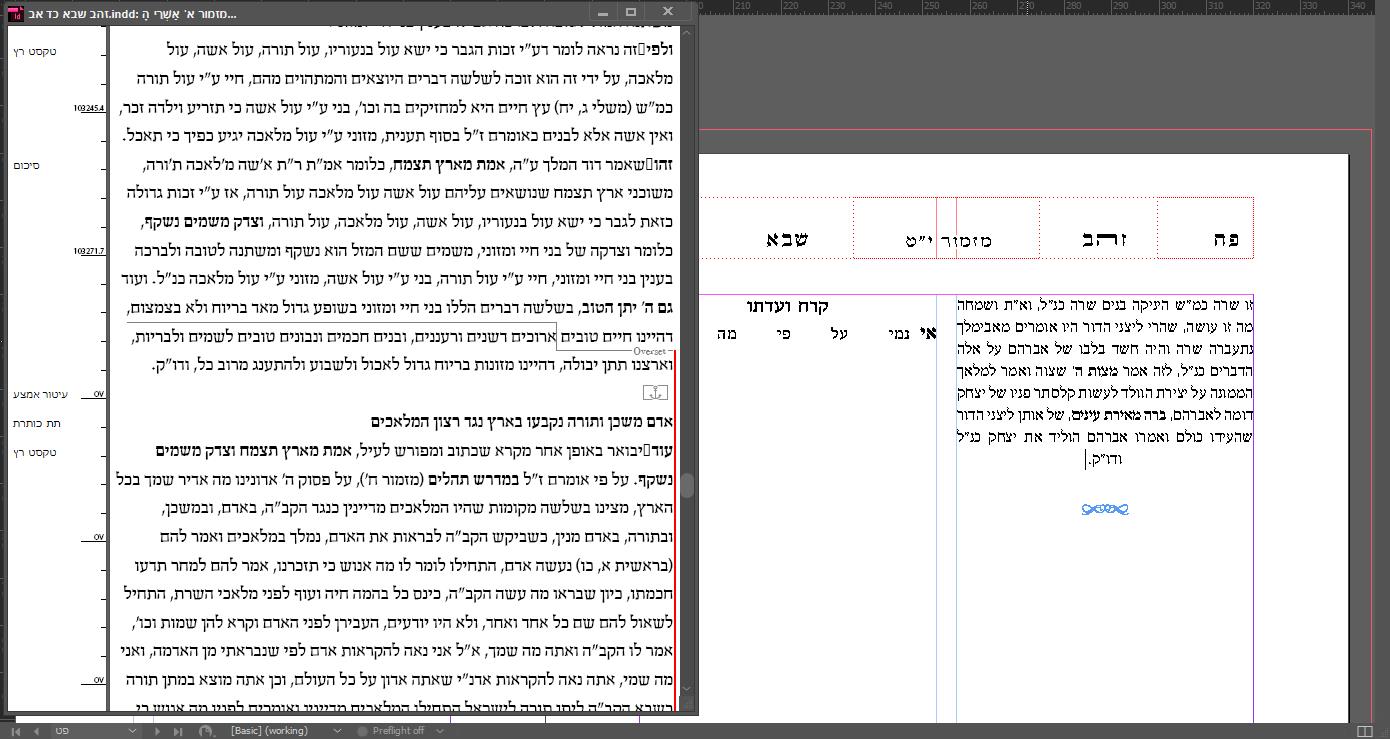
Task: Click the page header word 'זהב'
Action: (1104, 239)
